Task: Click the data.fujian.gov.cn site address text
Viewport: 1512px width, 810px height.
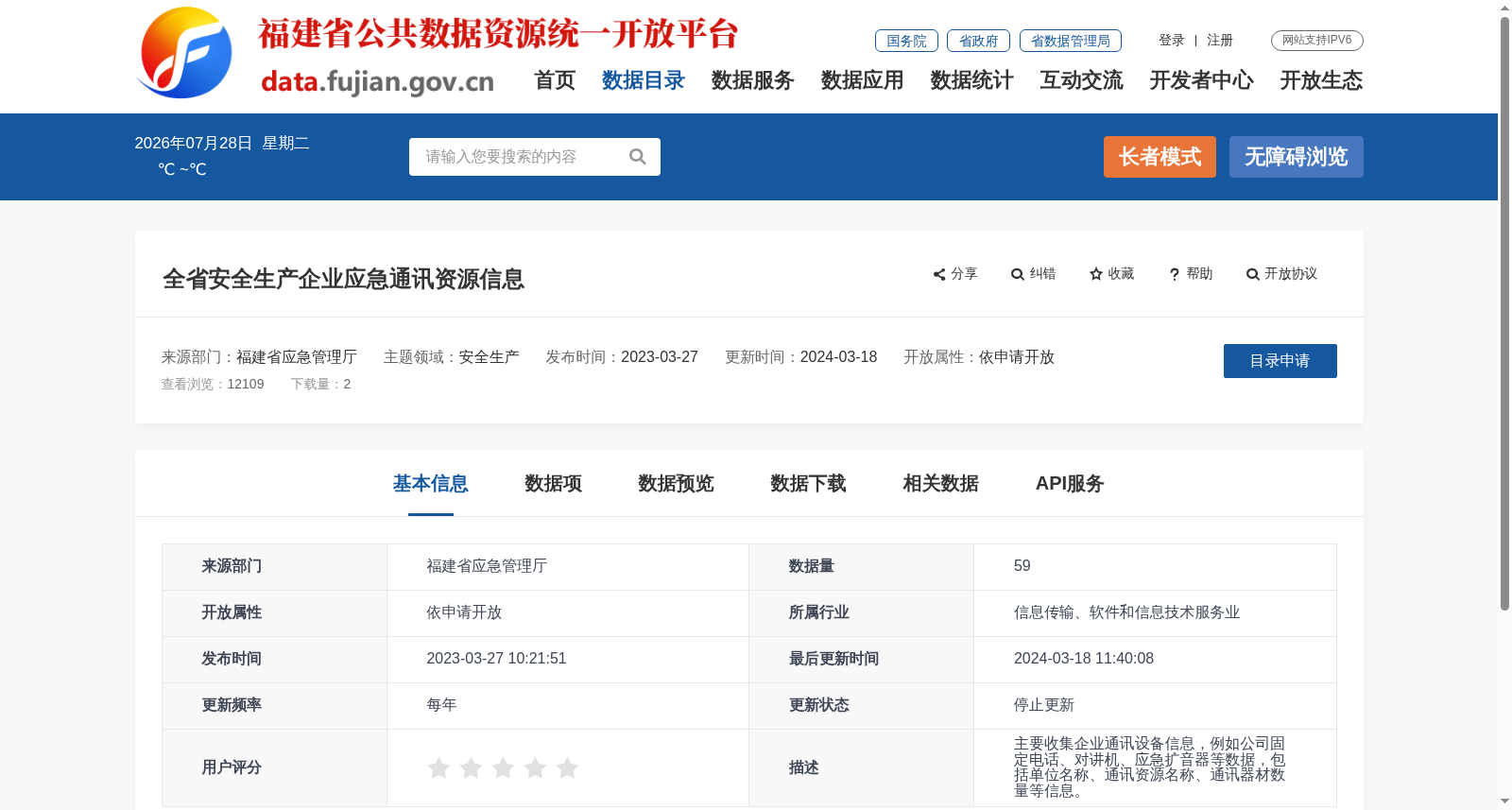Action: click(377, 82)
